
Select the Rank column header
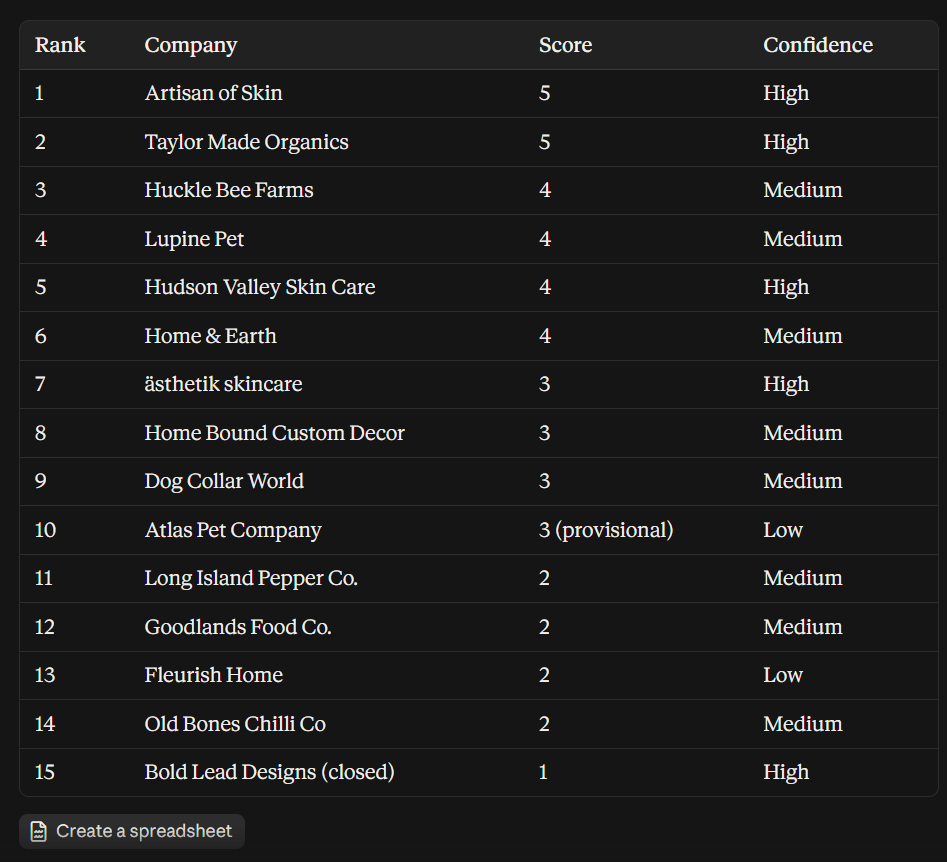click(x=60, y=45)
